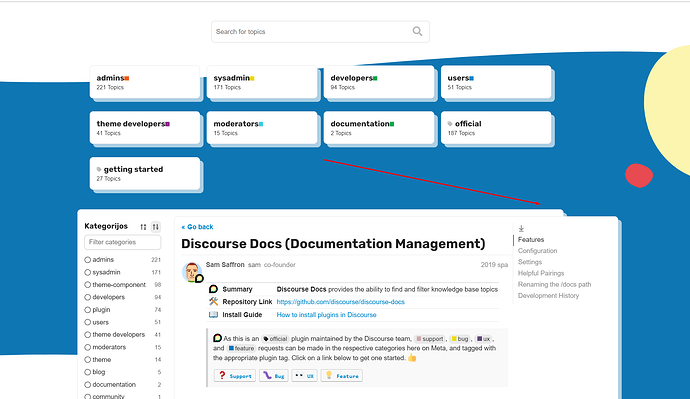This screenshot has width=690, height=399.
Task: Click the Sam Saffron username
Action: coord(225,265)
